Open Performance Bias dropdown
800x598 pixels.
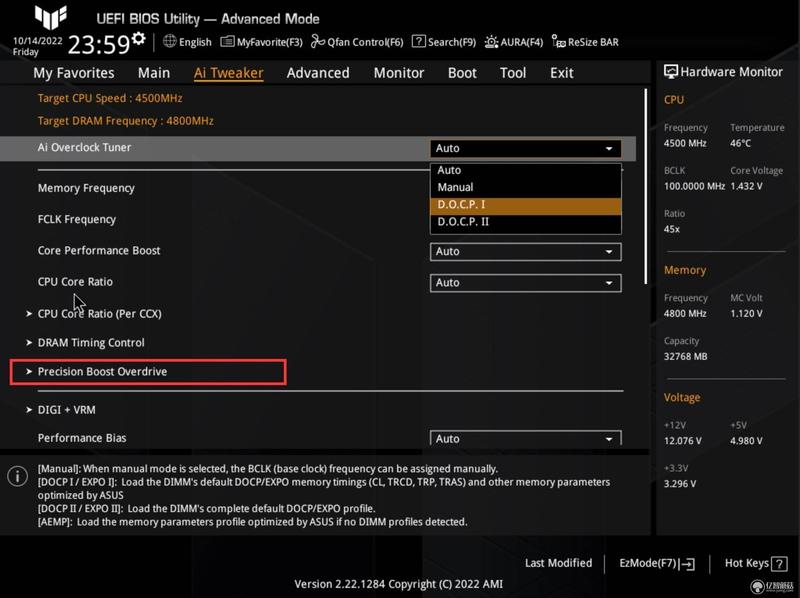point(526,438)
